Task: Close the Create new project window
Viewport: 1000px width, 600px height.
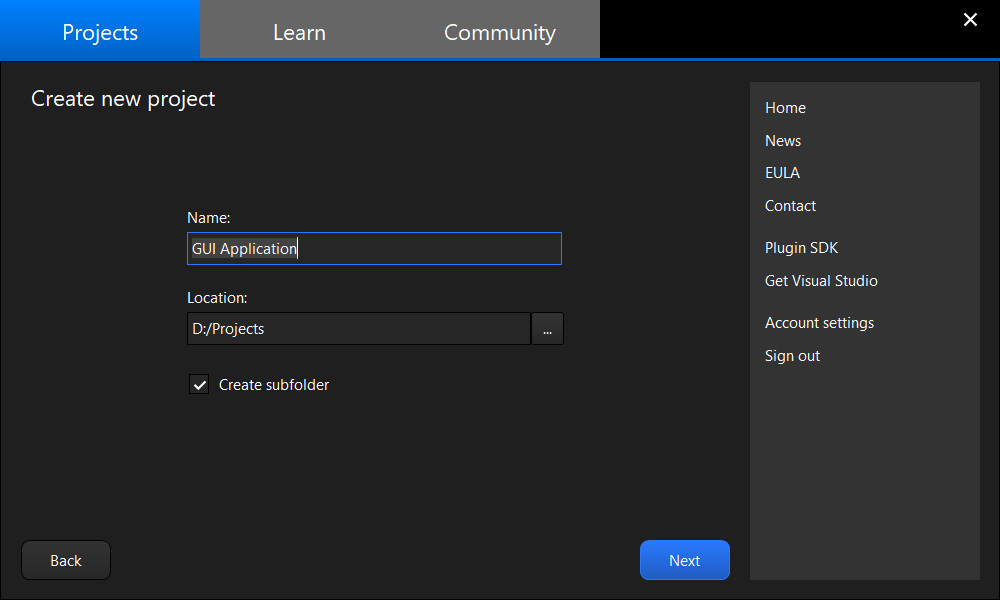Action: (x=970, y=19)
